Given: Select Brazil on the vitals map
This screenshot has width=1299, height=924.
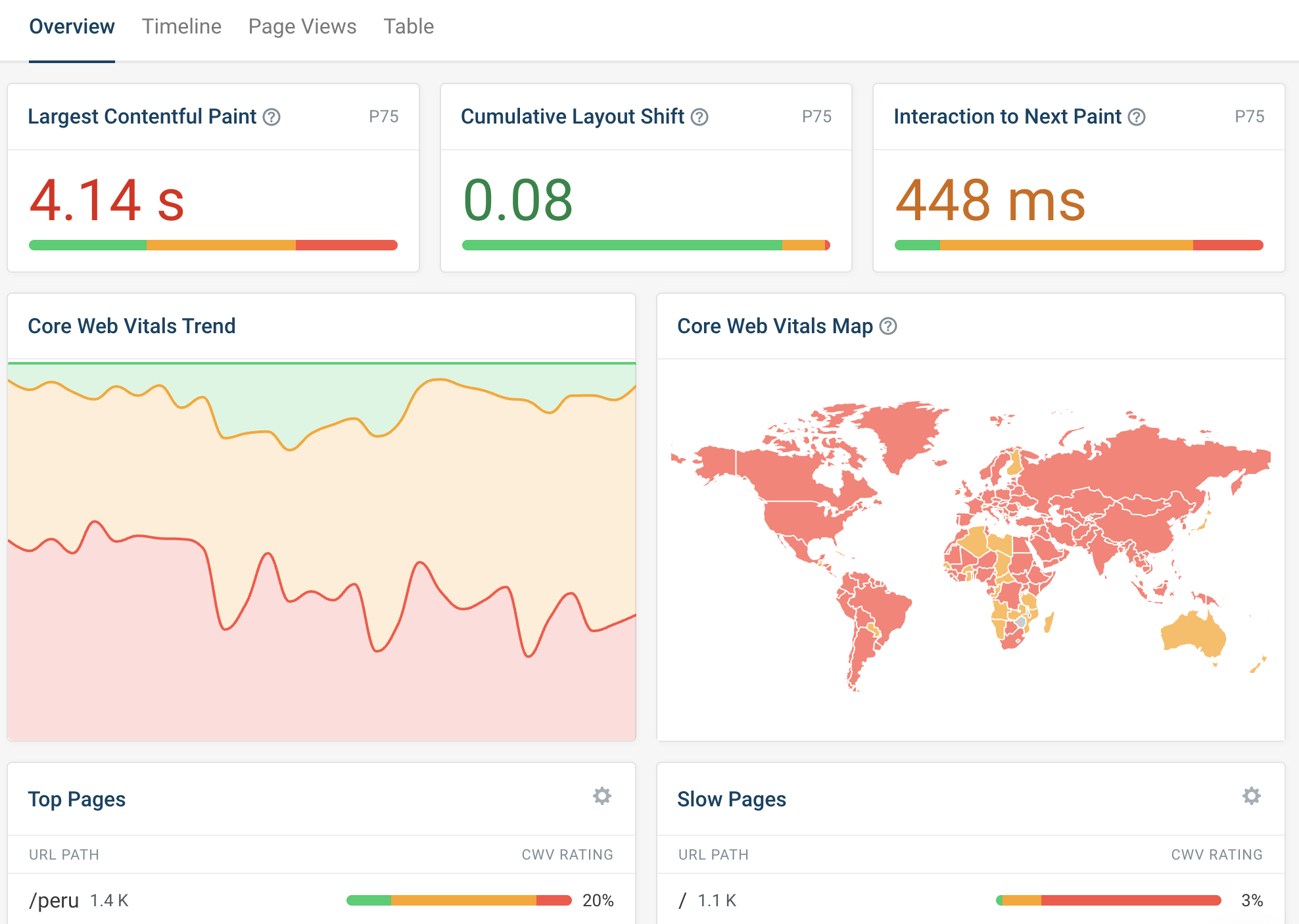Looking at the screenshot, I should [881, 608].
